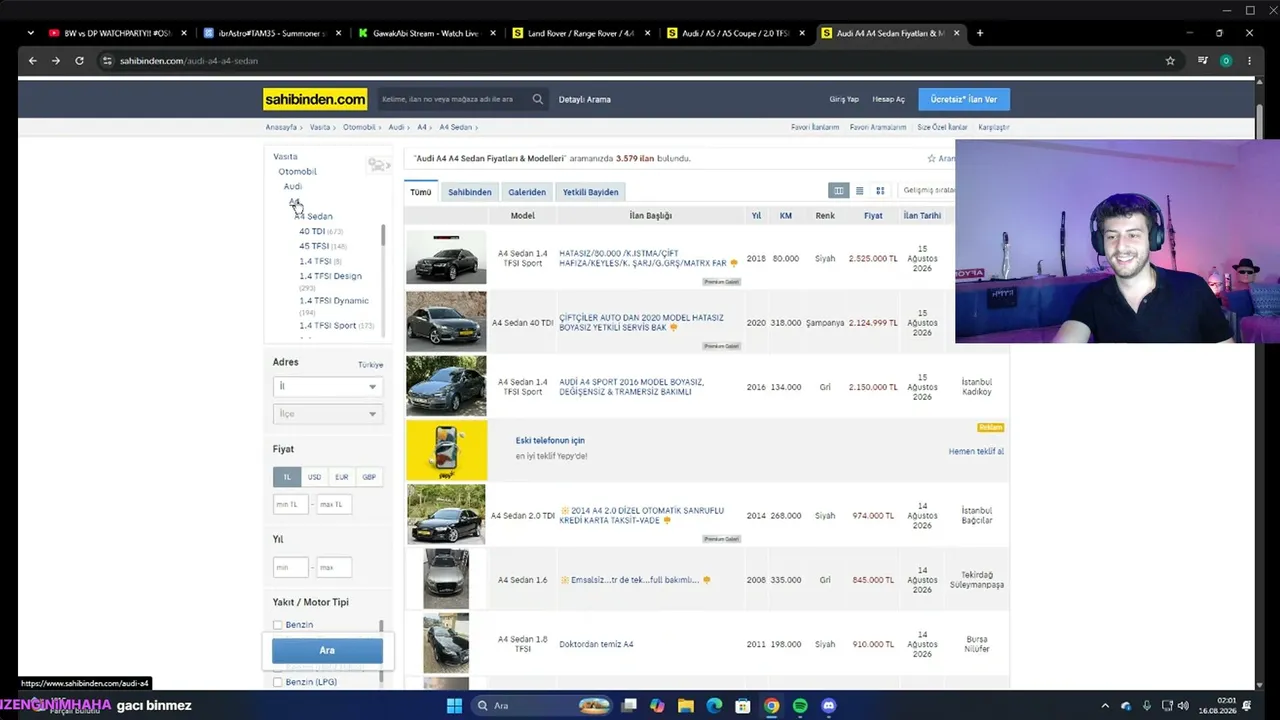Switch to the Tümü tab
The width and height of the screenshot is (1280, 720).
pos(421,192)
